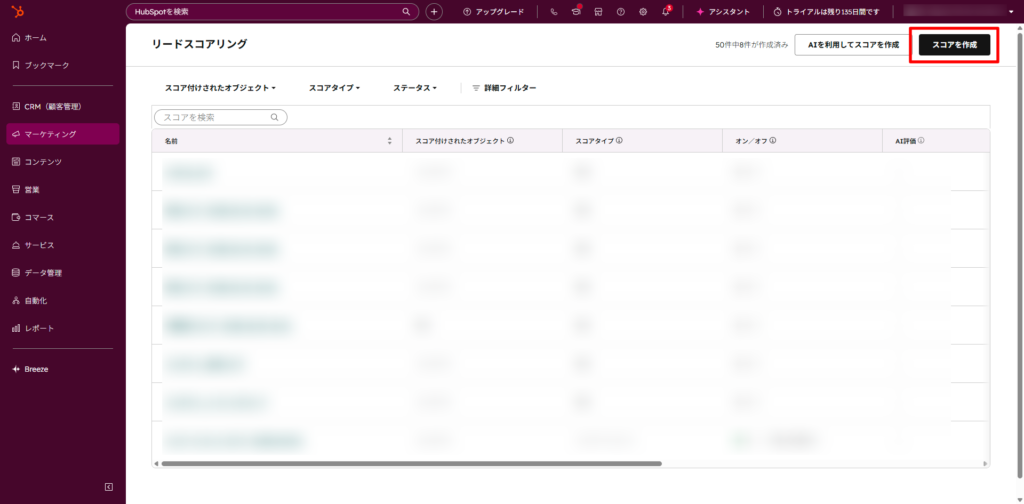Click info icon beside AI評価 column header
The image size is (1024, 504).
click(x=921, y=140)
